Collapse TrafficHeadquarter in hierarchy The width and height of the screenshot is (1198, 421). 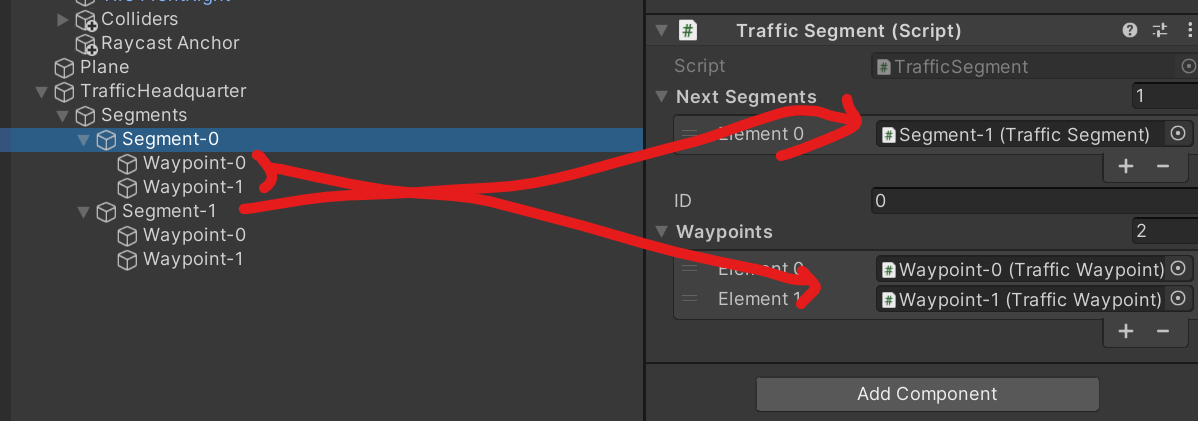click(x=42, y=92)
